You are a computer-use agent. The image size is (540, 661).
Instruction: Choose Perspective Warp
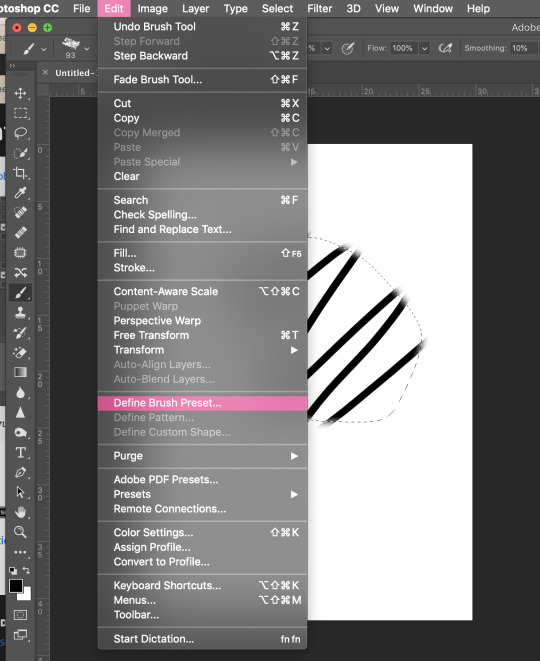click(x=202, y=321)
